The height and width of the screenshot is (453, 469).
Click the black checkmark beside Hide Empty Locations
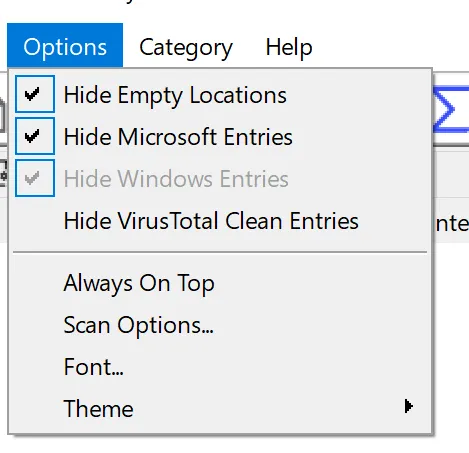click(32, 94)
